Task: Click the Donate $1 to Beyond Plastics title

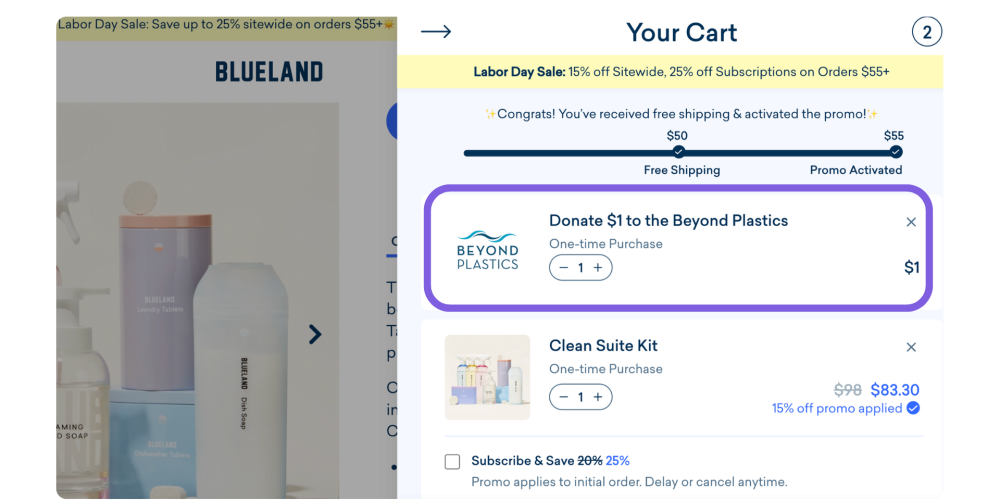Action: pyautogui.click(x=668, y=220)
